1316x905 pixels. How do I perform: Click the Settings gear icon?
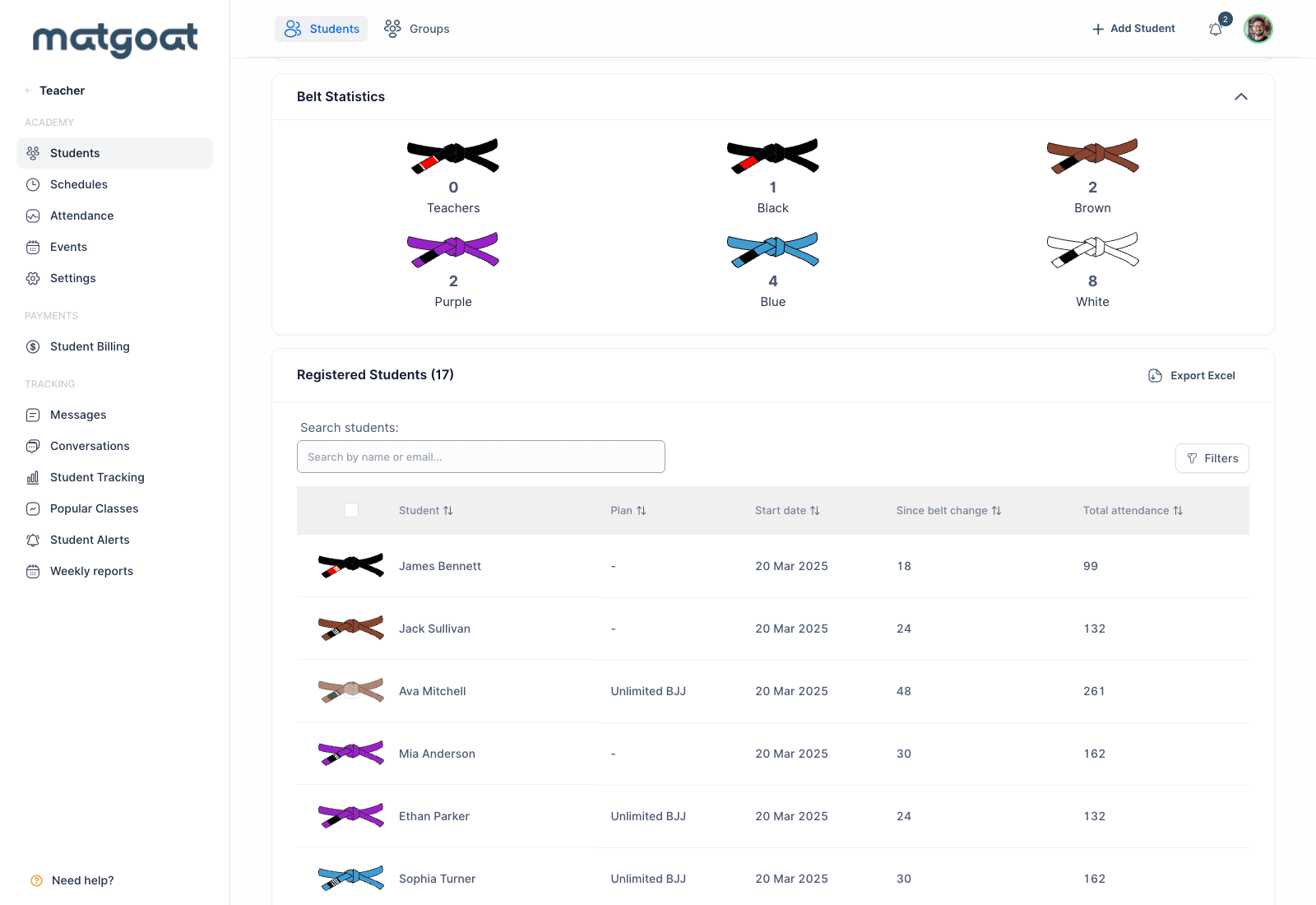33,278
